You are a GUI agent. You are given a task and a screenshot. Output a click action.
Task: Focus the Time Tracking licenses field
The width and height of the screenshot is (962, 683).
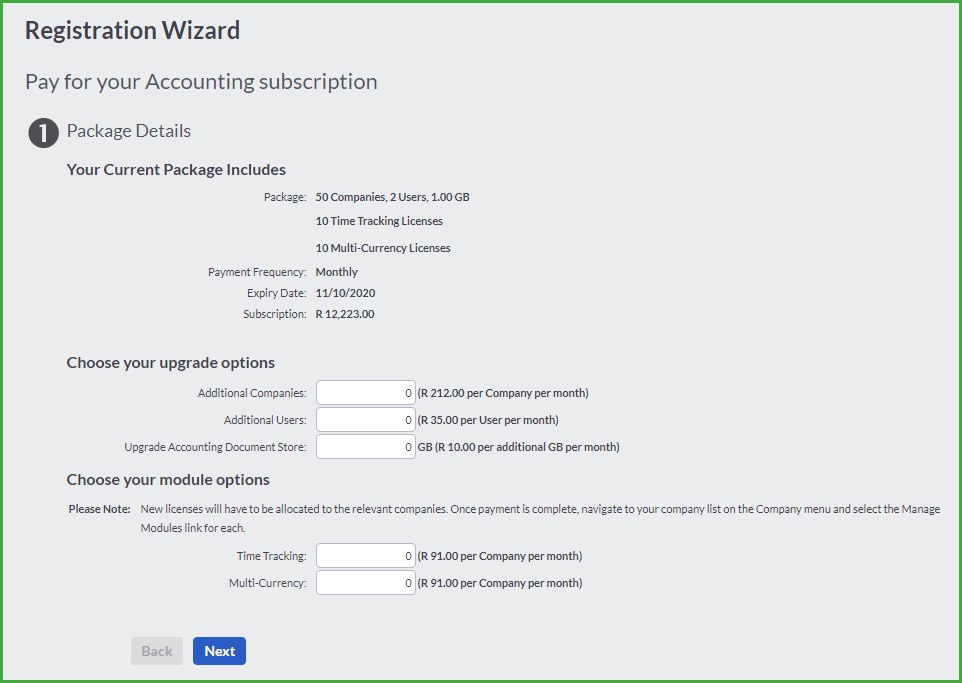point(366,556)
